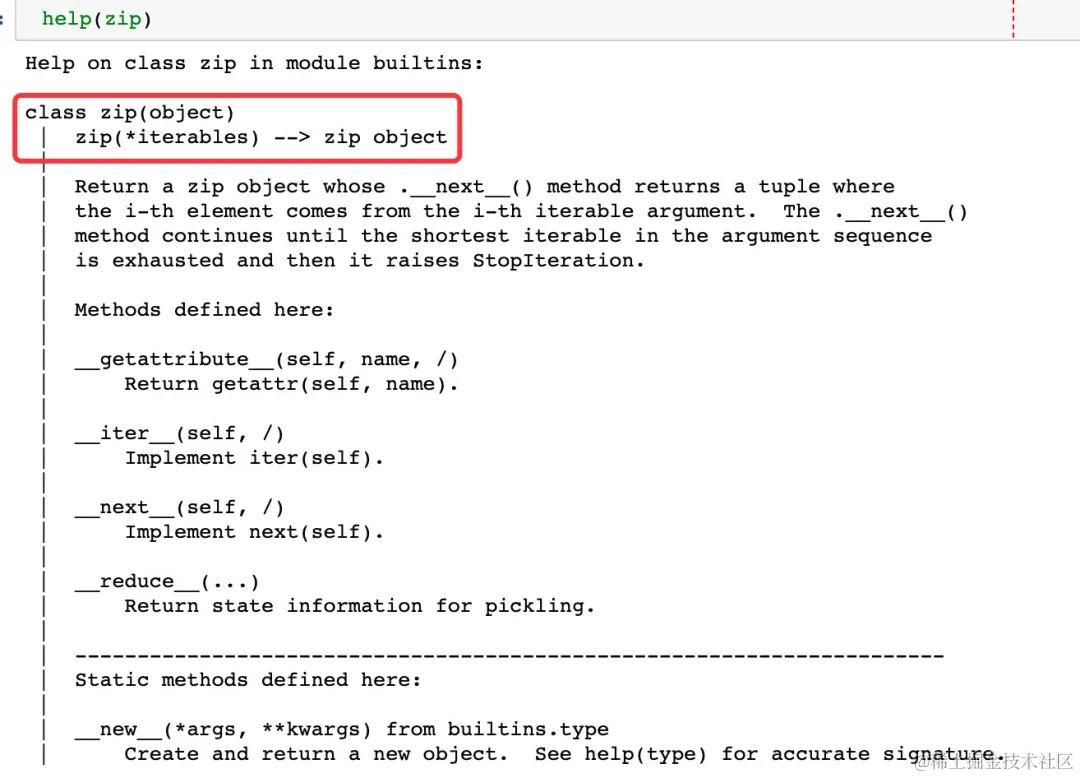
Task: Click the dashed separator line above Static methods
Action: 509,656
